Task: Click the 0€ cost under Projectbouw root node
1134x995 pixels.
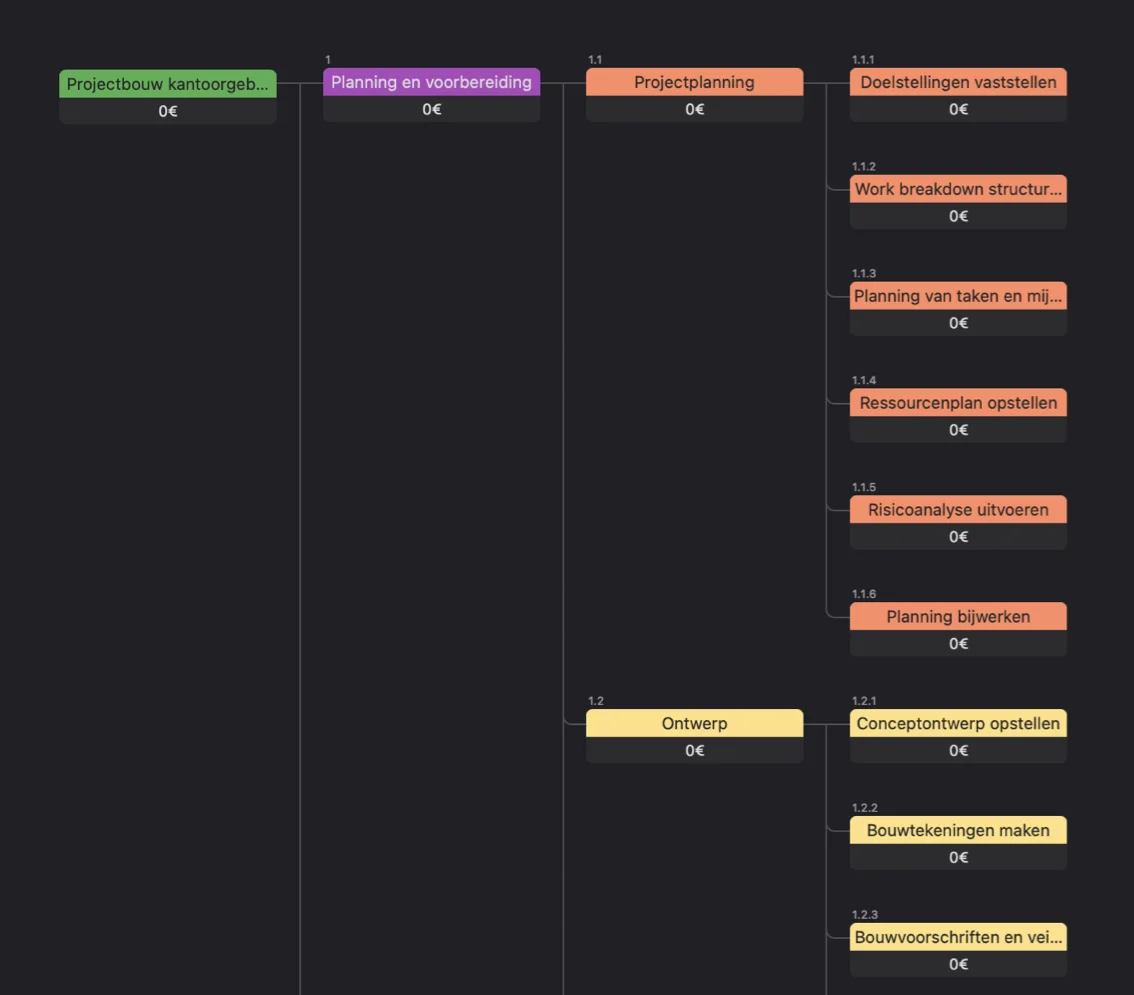Action: (167, 111)
